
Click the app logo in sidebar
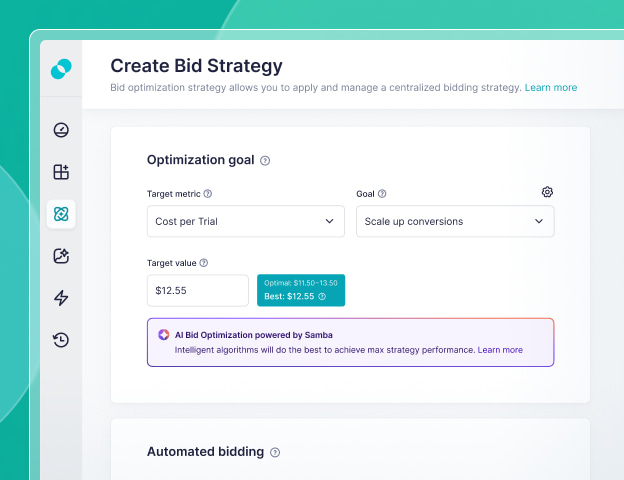point(61,69)
